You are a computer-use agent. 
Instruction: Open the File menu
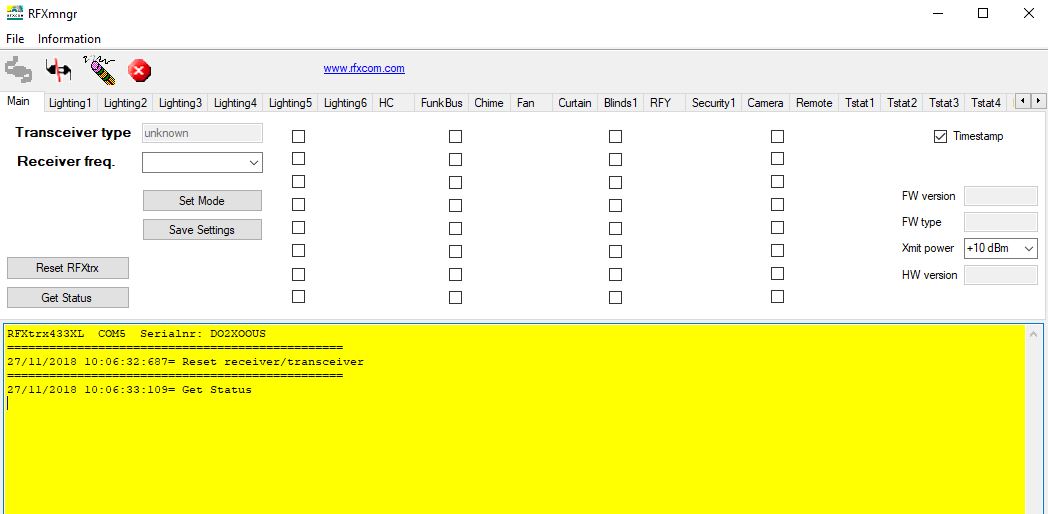[x=15, y=39]
